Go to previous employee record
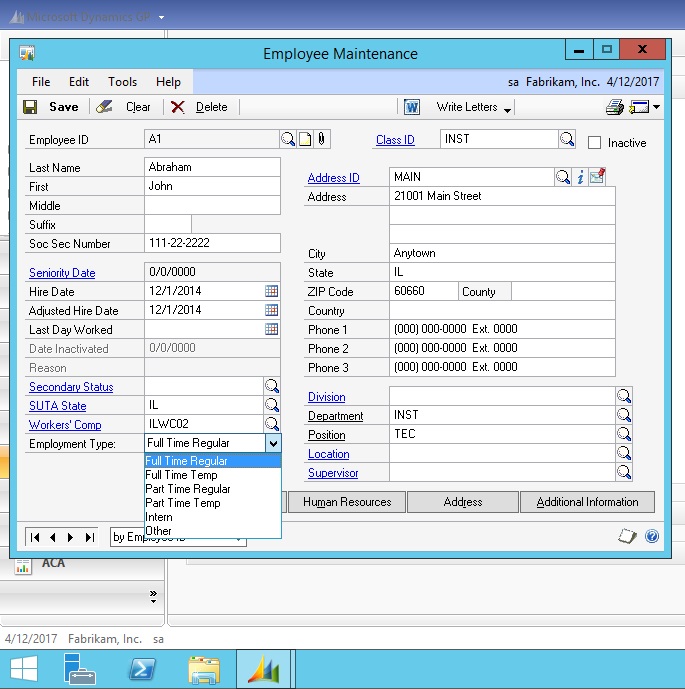Image resolution: width=685 pixels, height=689 pixels. (53, 537)
